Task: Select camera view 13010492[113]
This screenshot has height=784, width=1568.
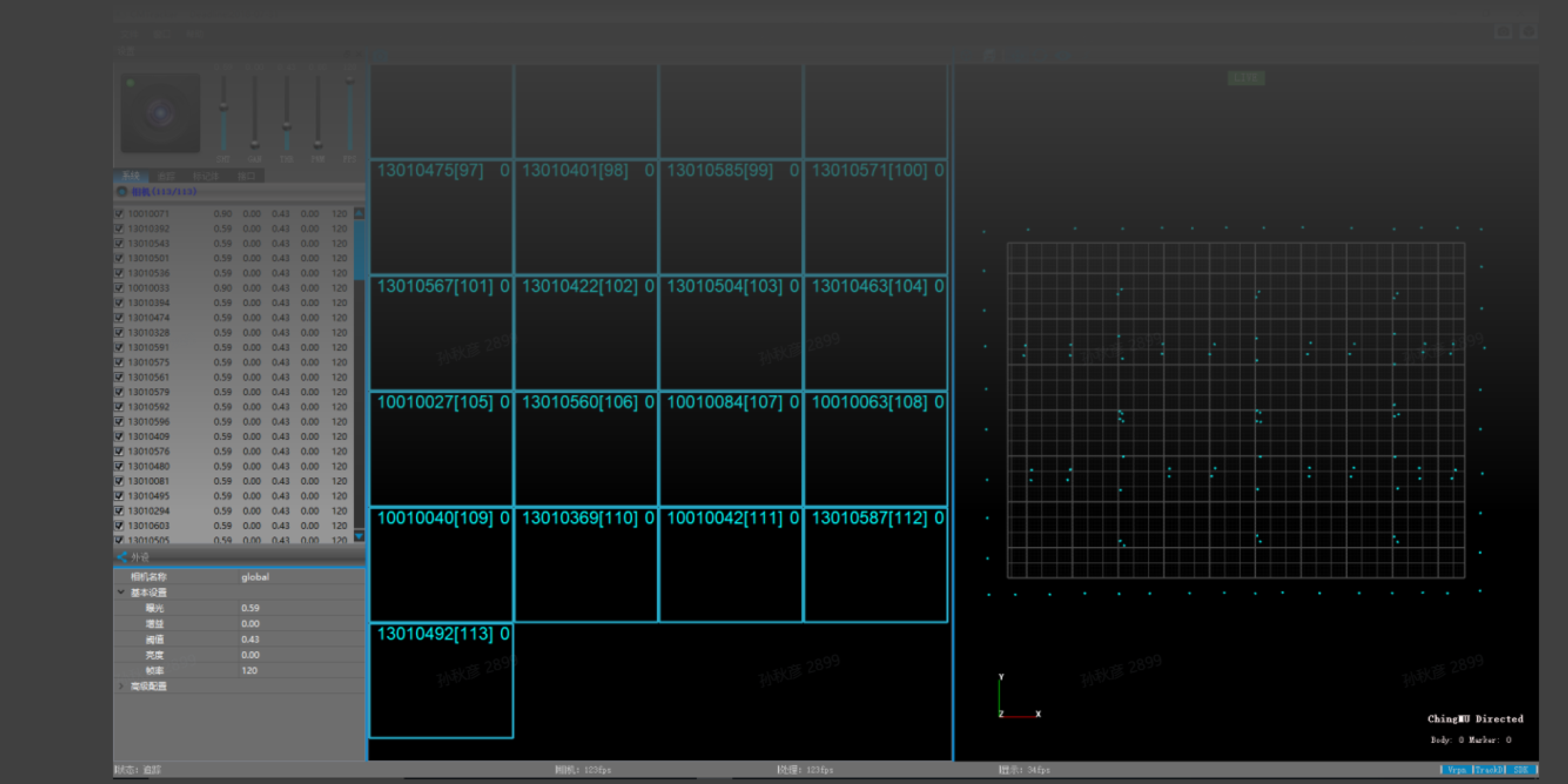Action: 441,681
